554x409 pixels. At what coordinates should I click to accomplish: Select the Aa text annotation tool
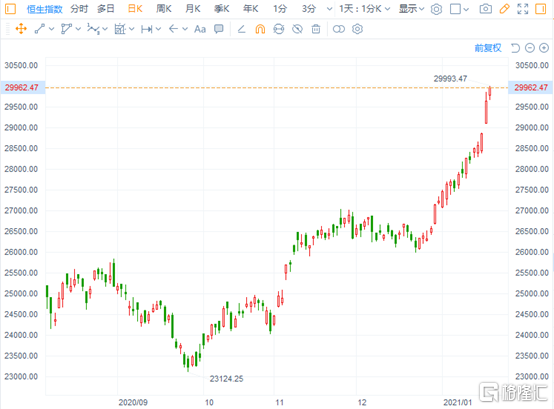coord(200,29)
